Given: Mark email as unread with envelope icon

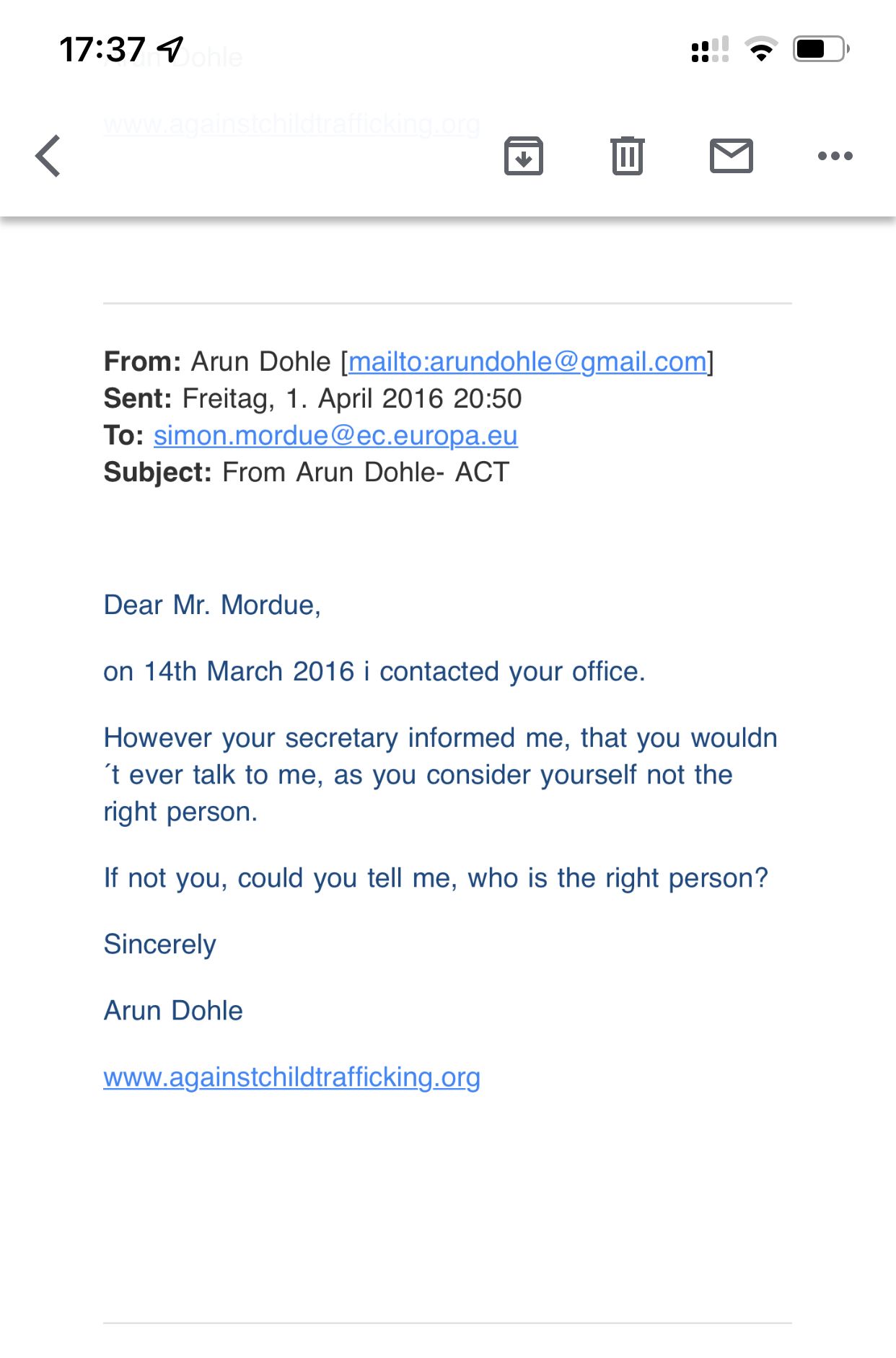Looking at the screenshot, I should (x=732, y=156).
